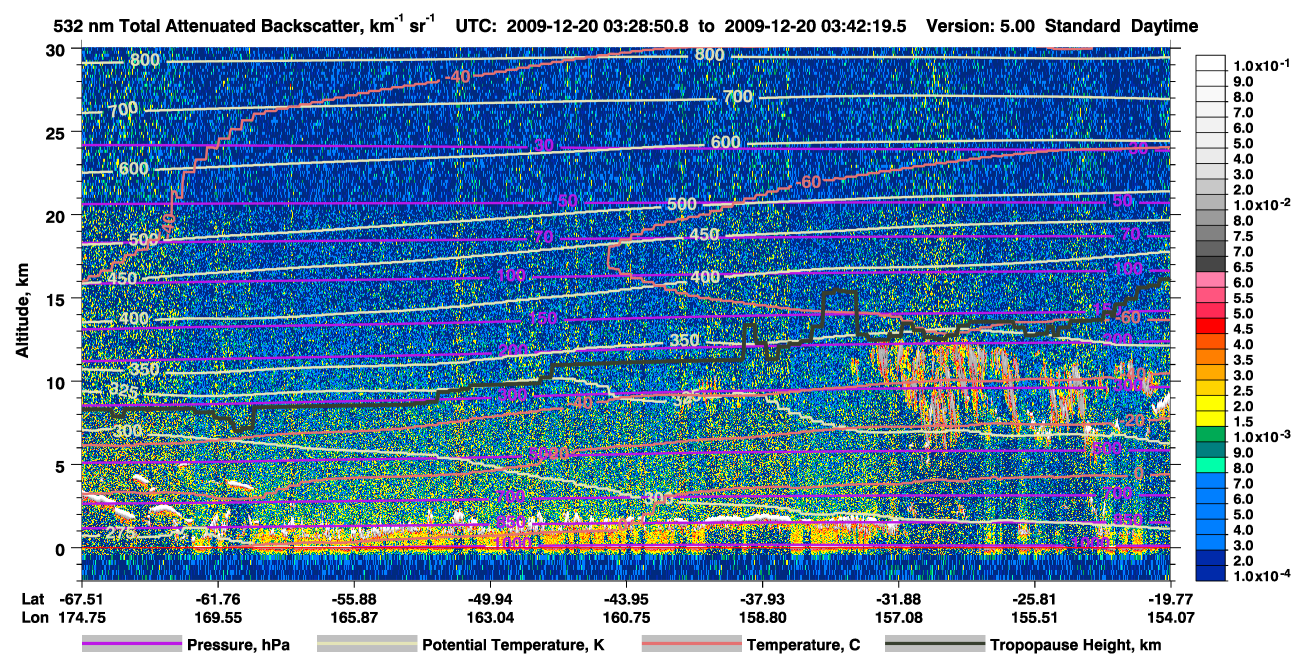This screenshot has width=1300, height=667.
Task: Click the 'Temperature, C' legend entry
Action: coord(804,645)
